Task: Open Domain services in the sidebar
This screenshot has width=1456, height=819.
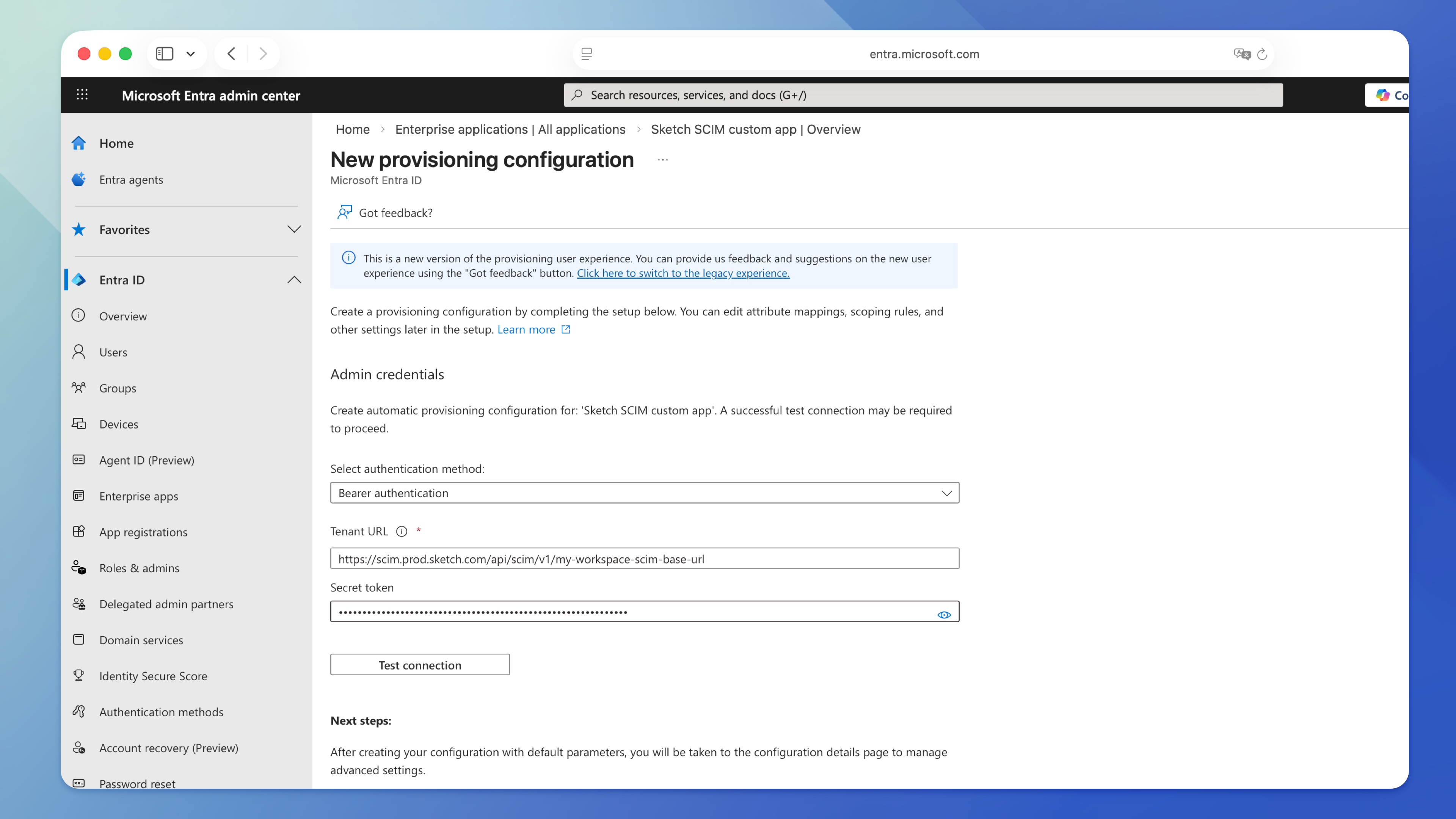Action: tap(141, 640)
